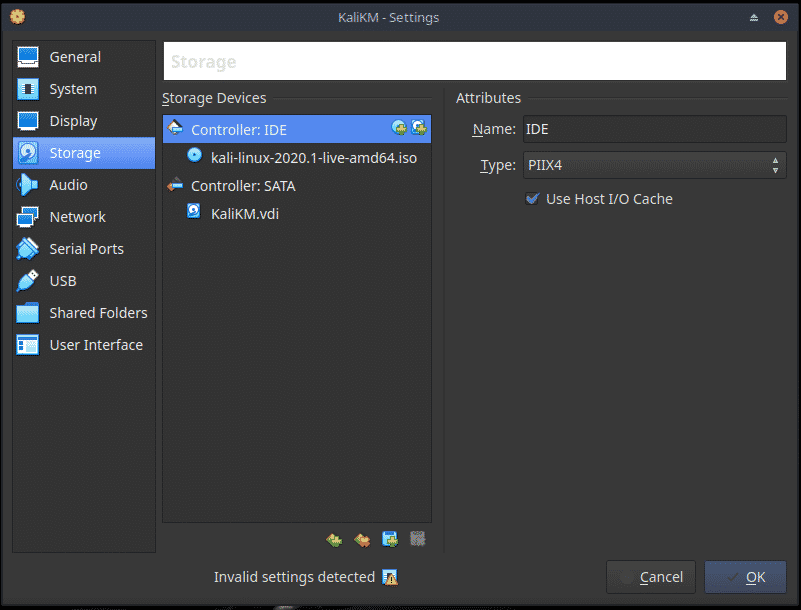
Task: Select the kali-linux-2020.1 ISO optical disc
Action: (313, 157)
